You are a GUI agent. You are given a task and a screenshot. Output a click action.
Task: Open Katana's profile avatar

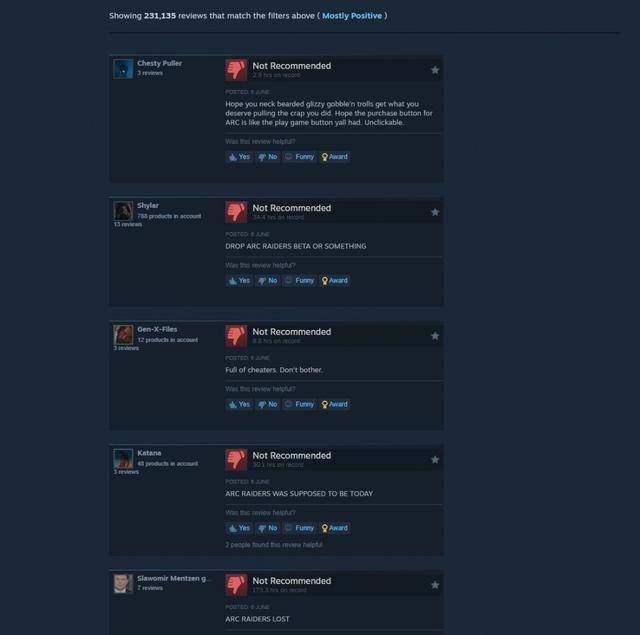(123, 459)
